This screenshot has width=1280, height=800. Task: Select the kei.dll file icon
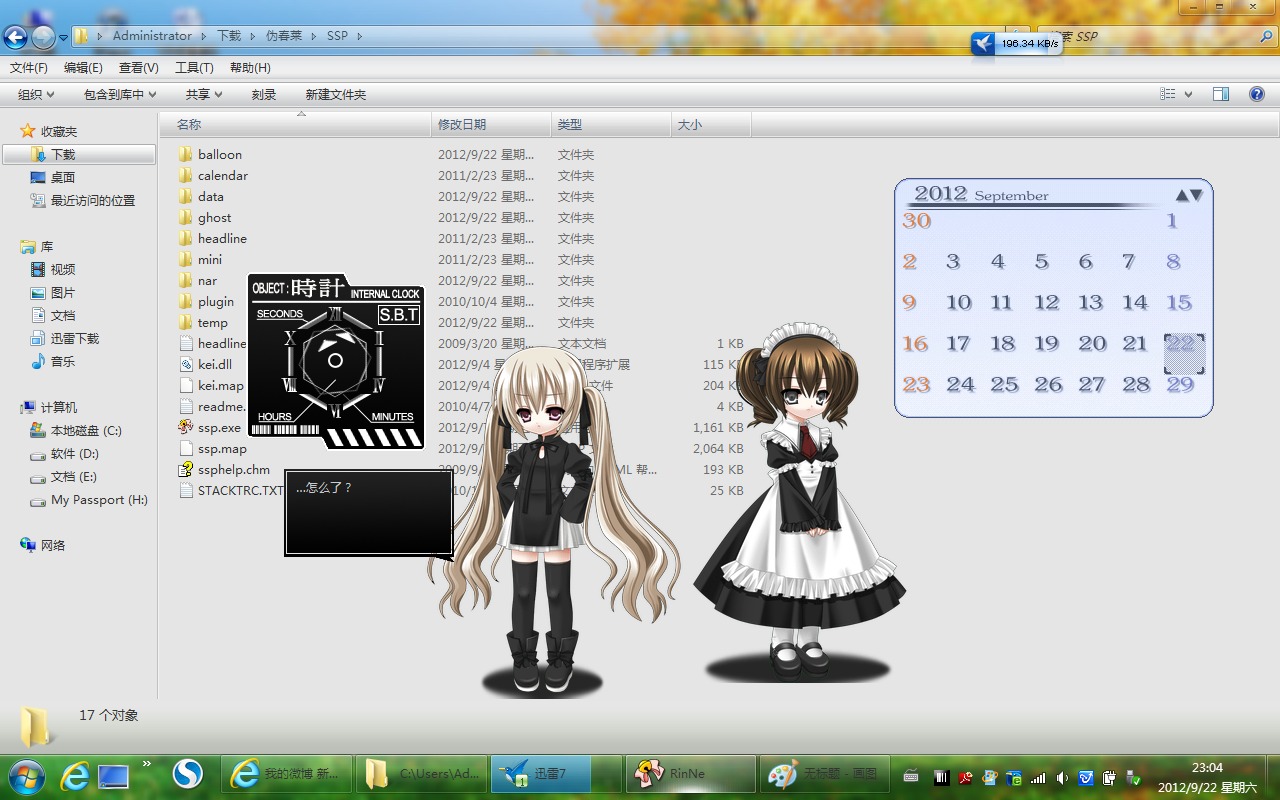click(x=186, y=364)
